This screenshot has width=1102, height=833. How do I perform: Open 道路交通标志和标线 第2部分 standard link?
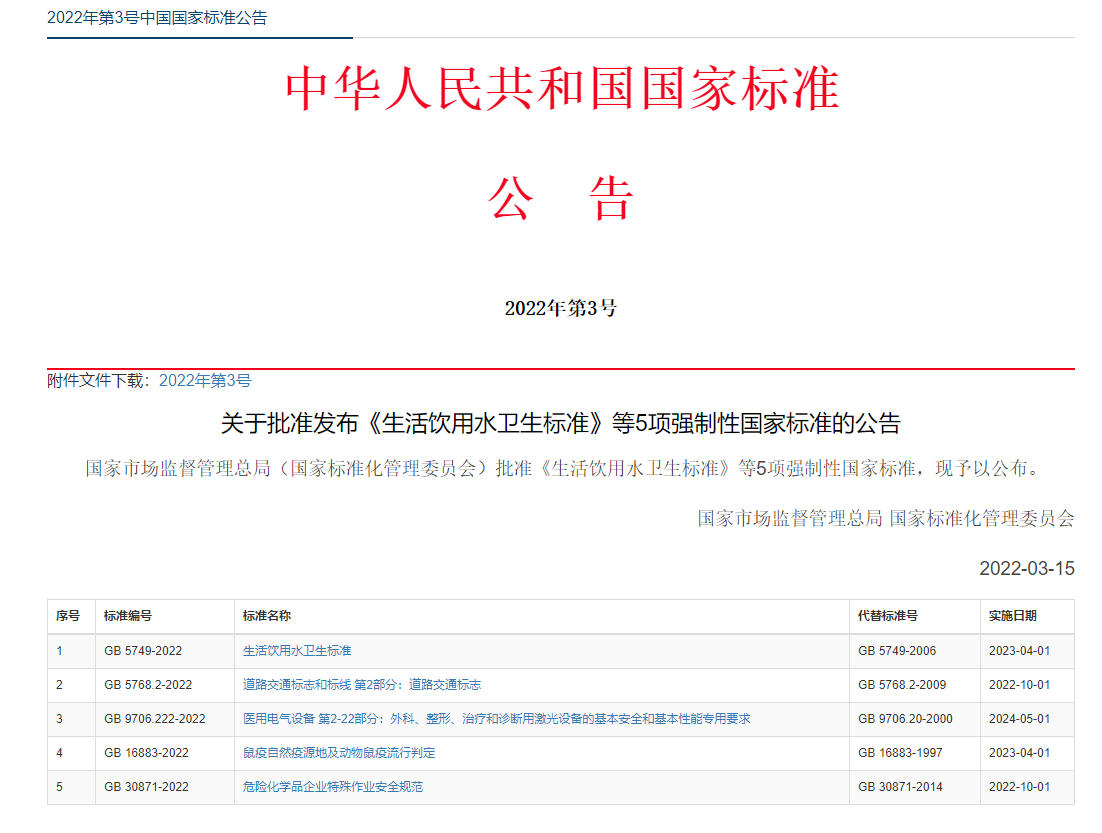(x=362, y=685)
